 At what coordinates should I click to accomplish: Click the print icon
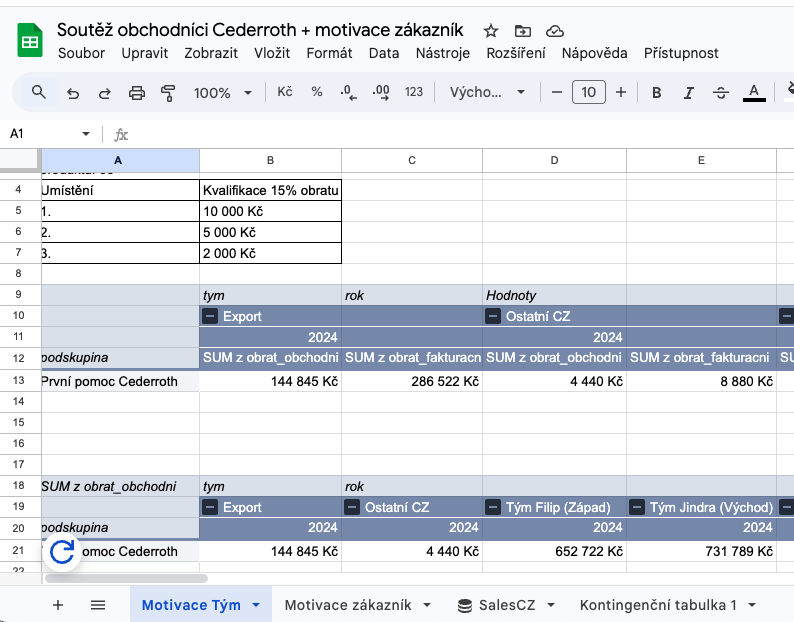tap(137, 93)
